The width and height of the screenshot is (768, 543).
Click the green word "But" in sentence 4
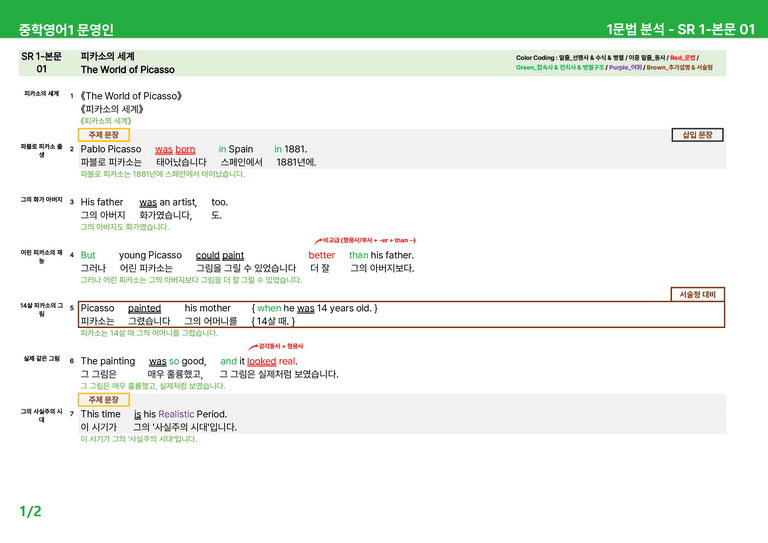(88, 255)
